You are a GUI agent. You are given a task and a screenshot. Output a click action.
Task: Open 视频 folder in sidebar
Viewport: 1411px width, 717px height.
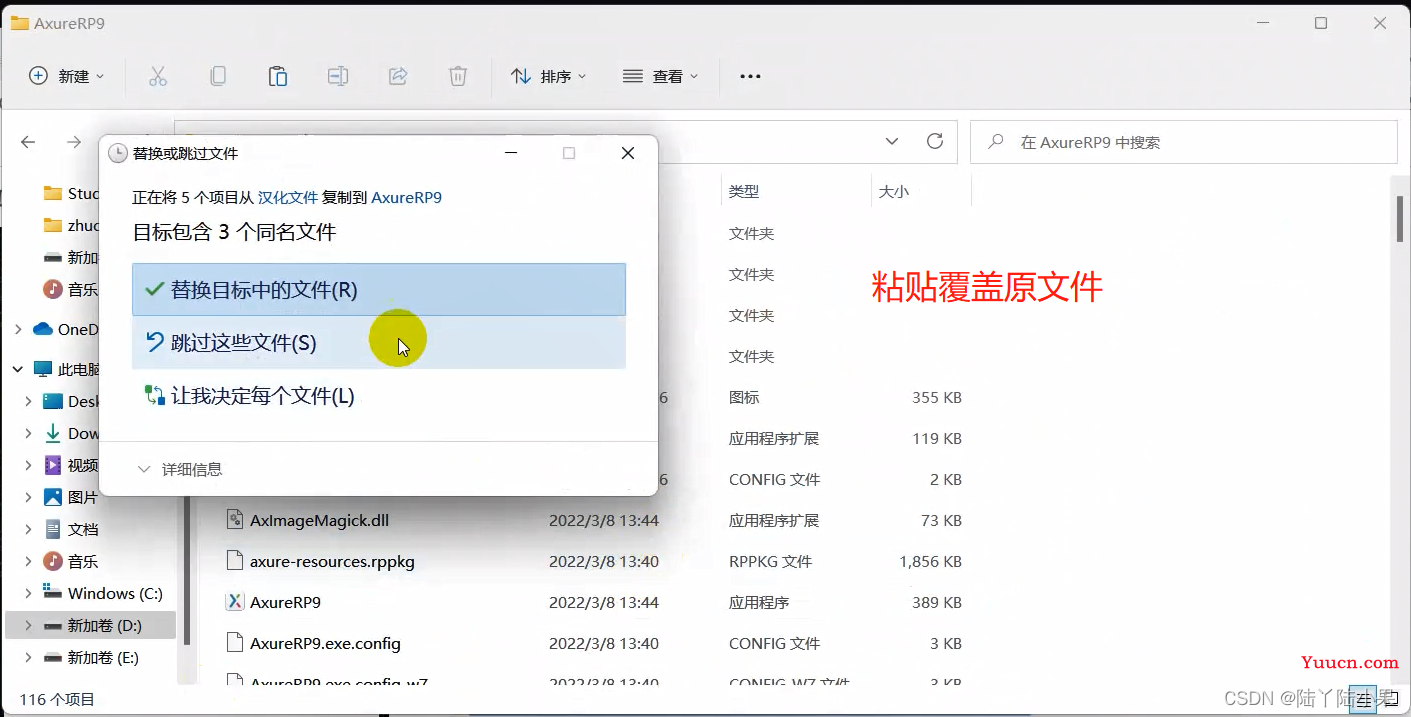pyautogui.click(x=83, y=465)
